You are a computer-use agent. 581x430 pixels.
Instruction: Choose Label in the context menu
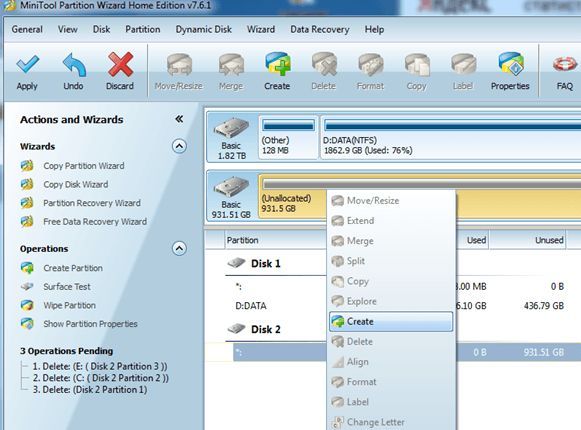coord(391,402)
